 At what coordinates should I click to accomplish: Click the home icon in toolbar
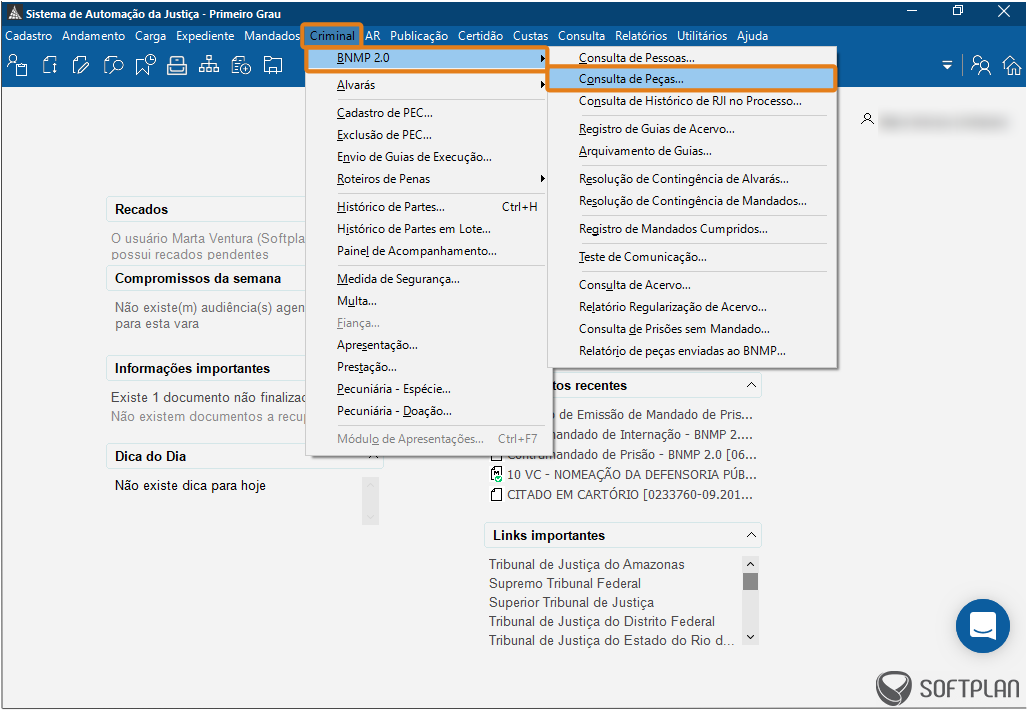coord(1012,66)
